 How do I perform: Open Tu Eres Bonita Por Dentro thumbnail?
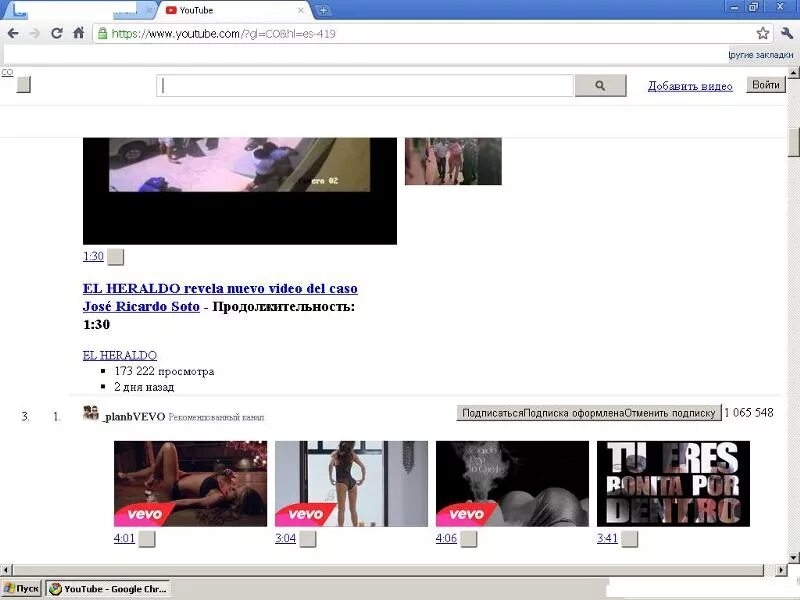coord(673,484)
